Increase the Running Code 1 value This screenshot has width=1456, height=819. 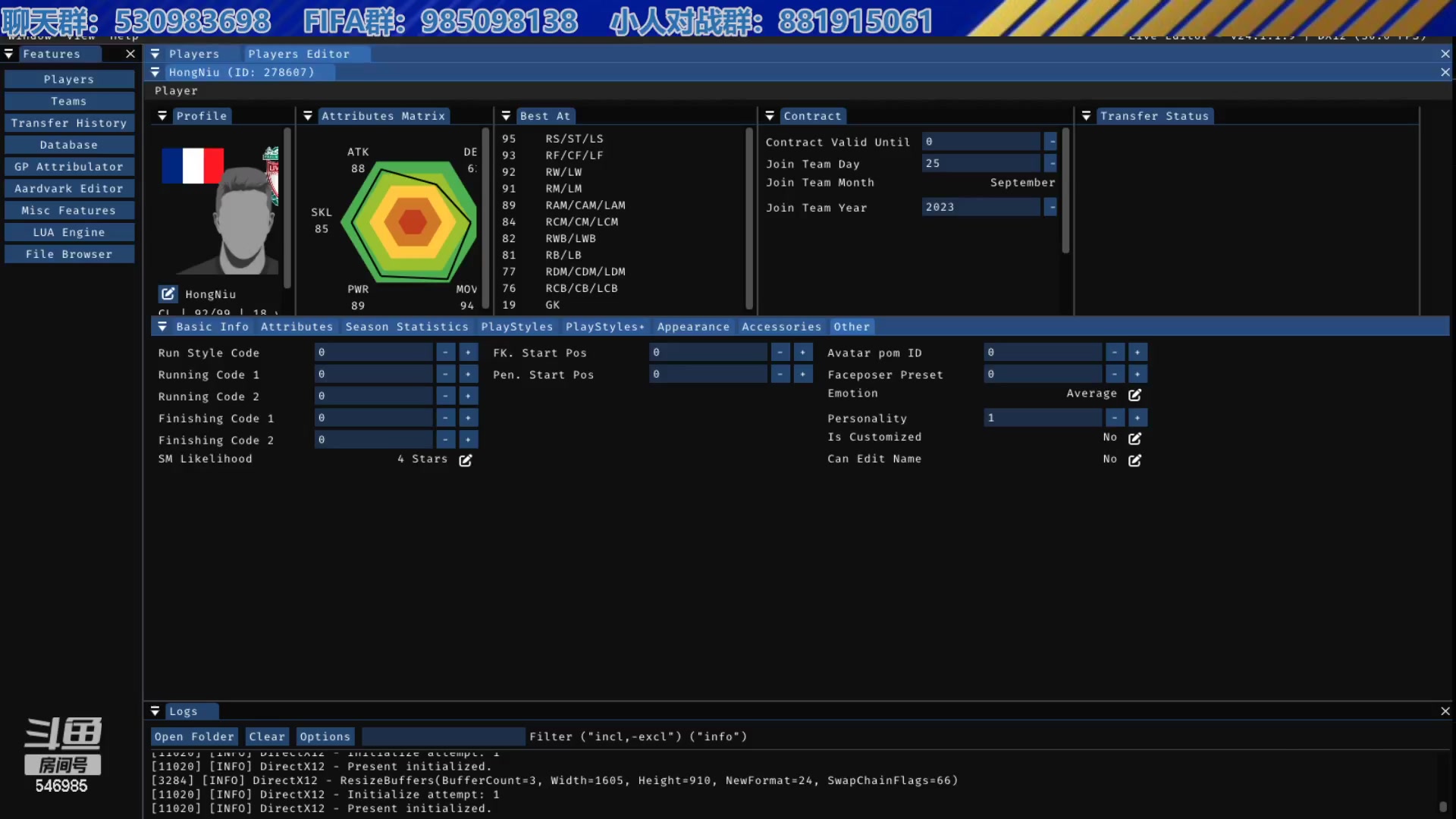(468, 375)
